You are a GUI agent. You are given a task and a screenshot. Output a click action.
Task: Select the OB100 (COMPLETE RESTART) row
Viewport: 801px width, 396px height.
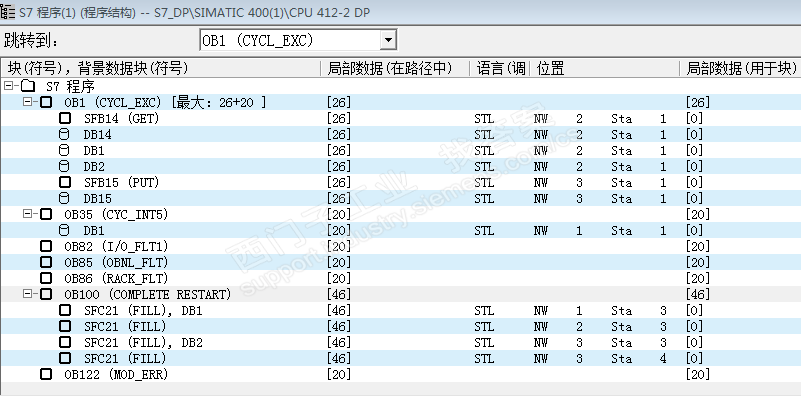pos(400,294)
